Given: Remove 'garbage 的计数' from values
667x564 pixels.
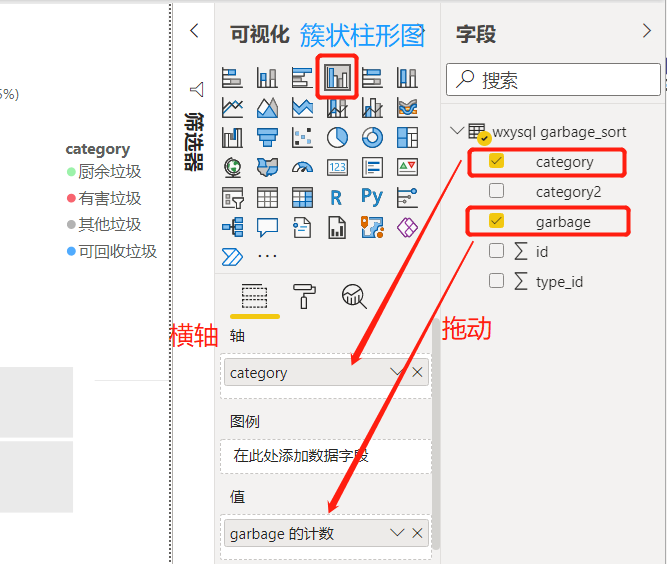Looking at the screenshot, I should [417, 533].
